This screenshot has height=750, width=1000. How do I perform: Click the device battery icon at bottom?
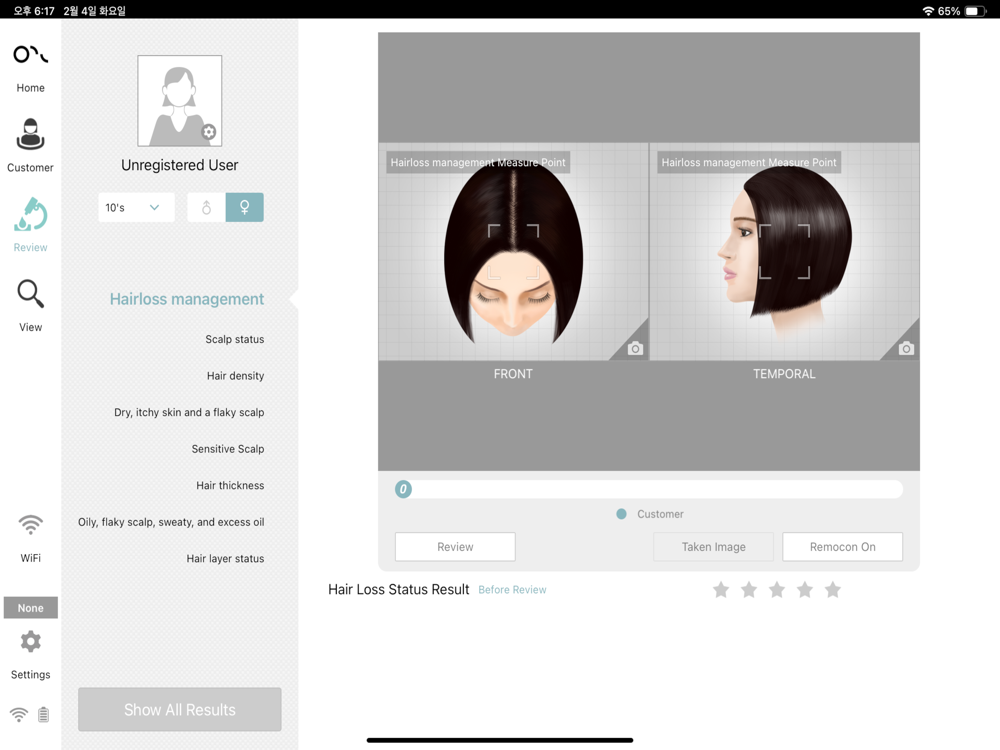[x=43, y=714]
